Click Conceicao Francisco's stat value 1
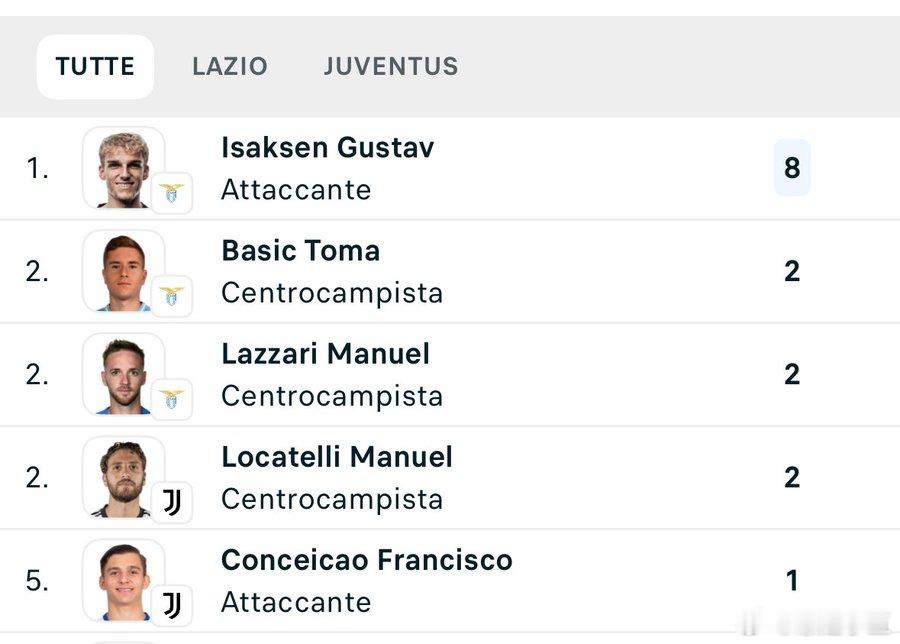900x644 pixels. coord(792,580)
